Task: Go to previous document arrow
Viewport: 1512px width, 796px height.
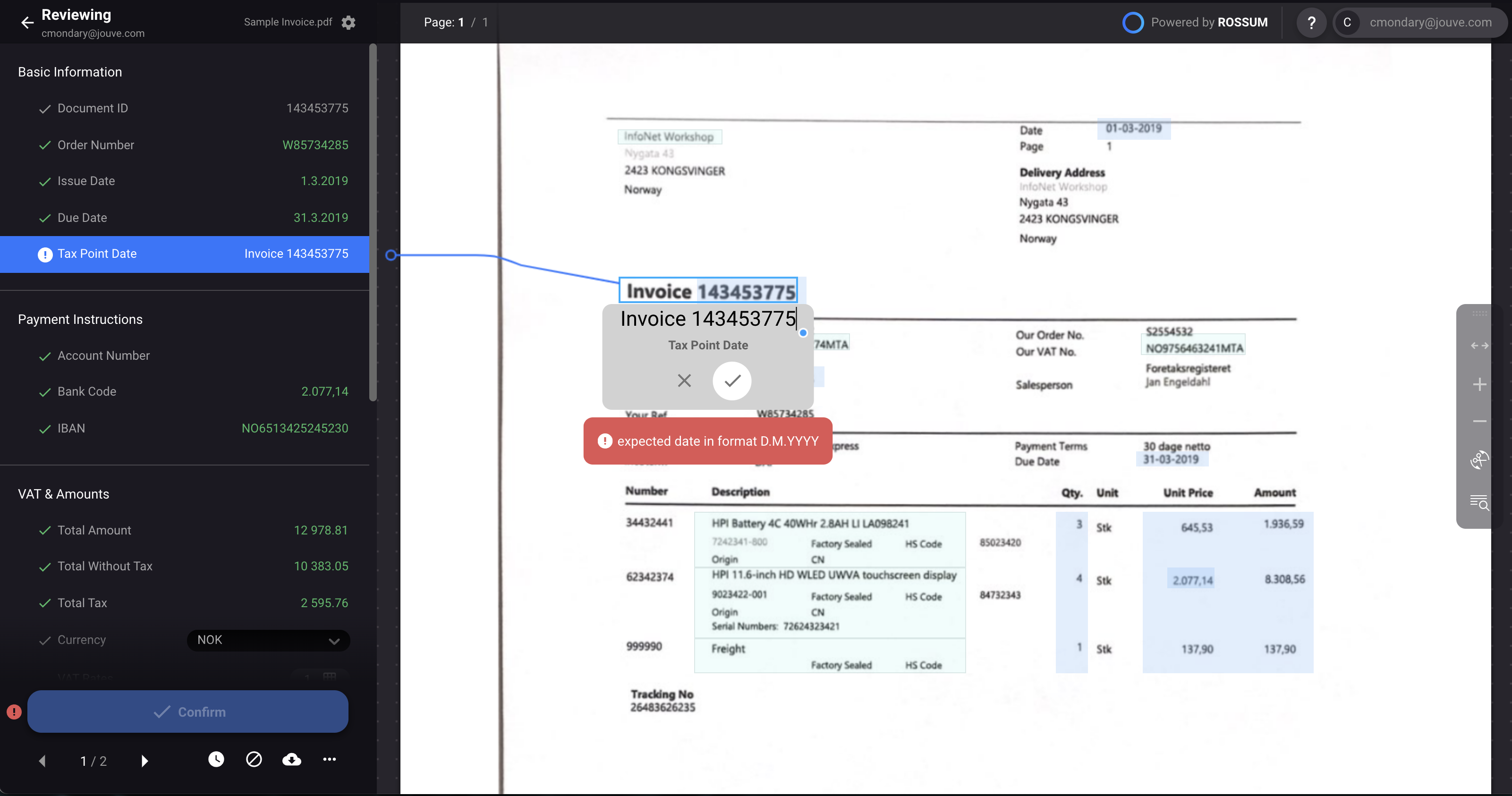Action: pos(42,761)
